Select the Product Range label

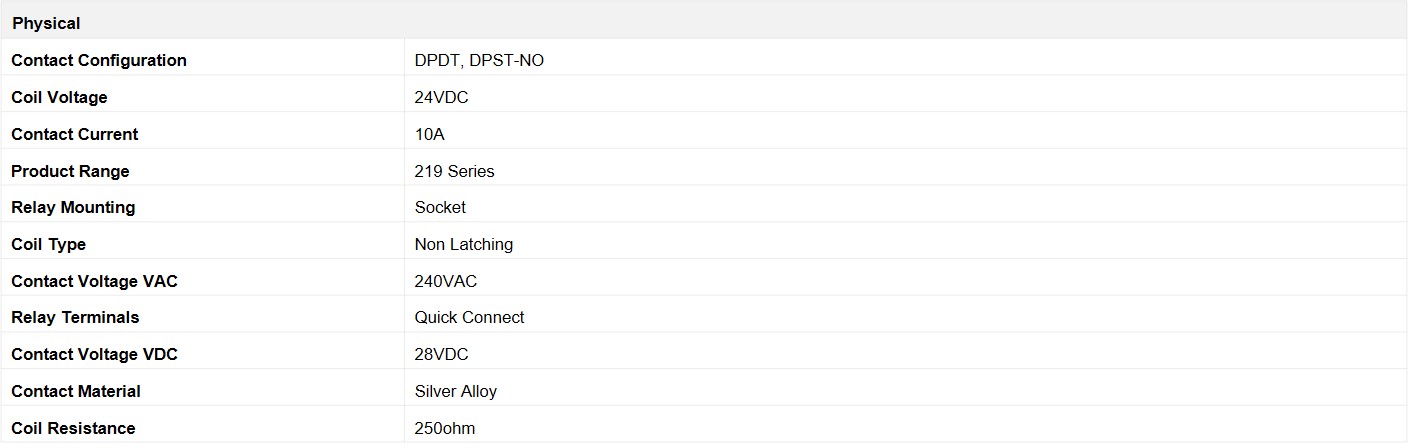(70, 171)
